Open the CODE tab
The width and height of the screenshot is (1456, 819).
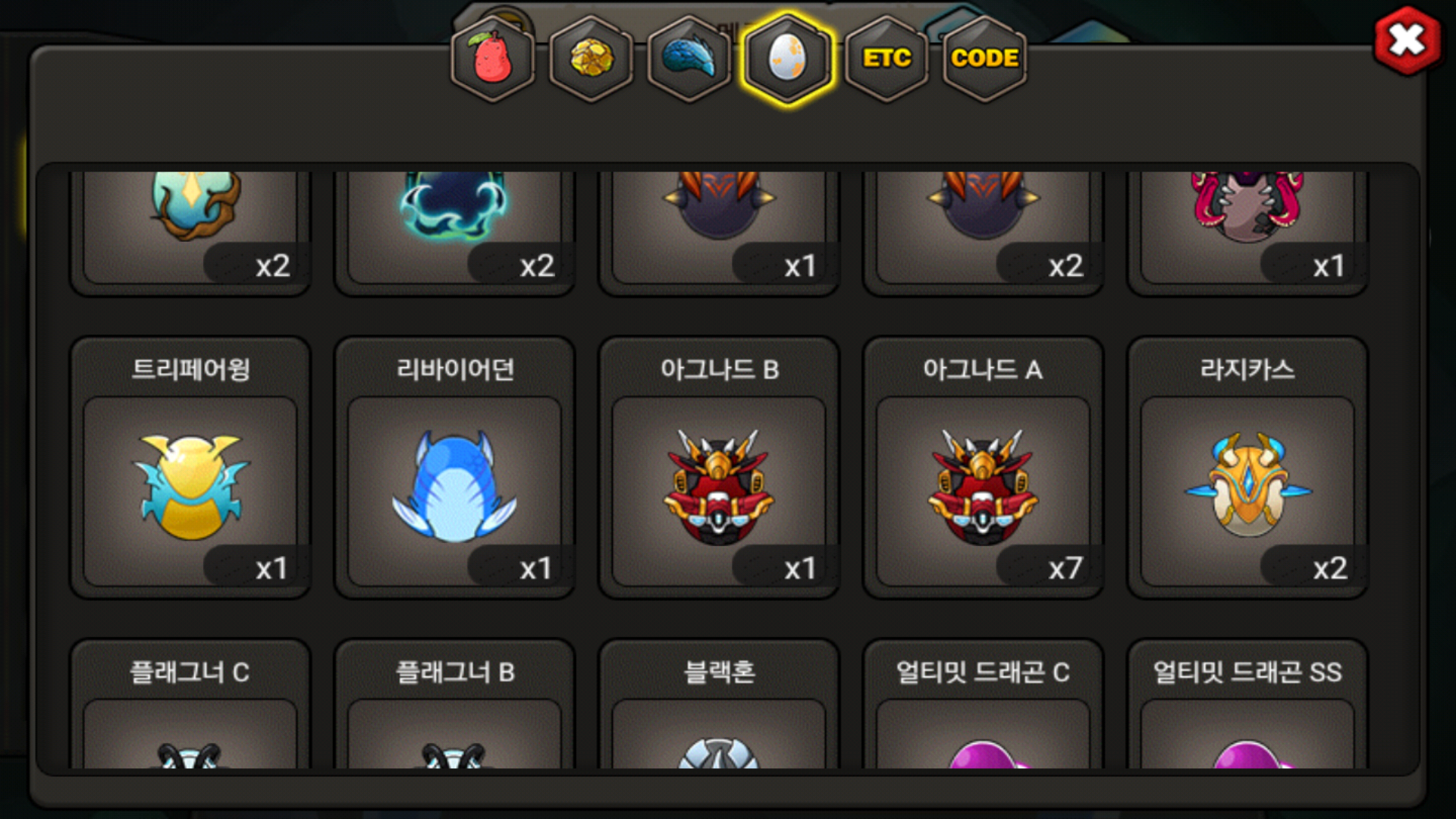coord(985,58)
